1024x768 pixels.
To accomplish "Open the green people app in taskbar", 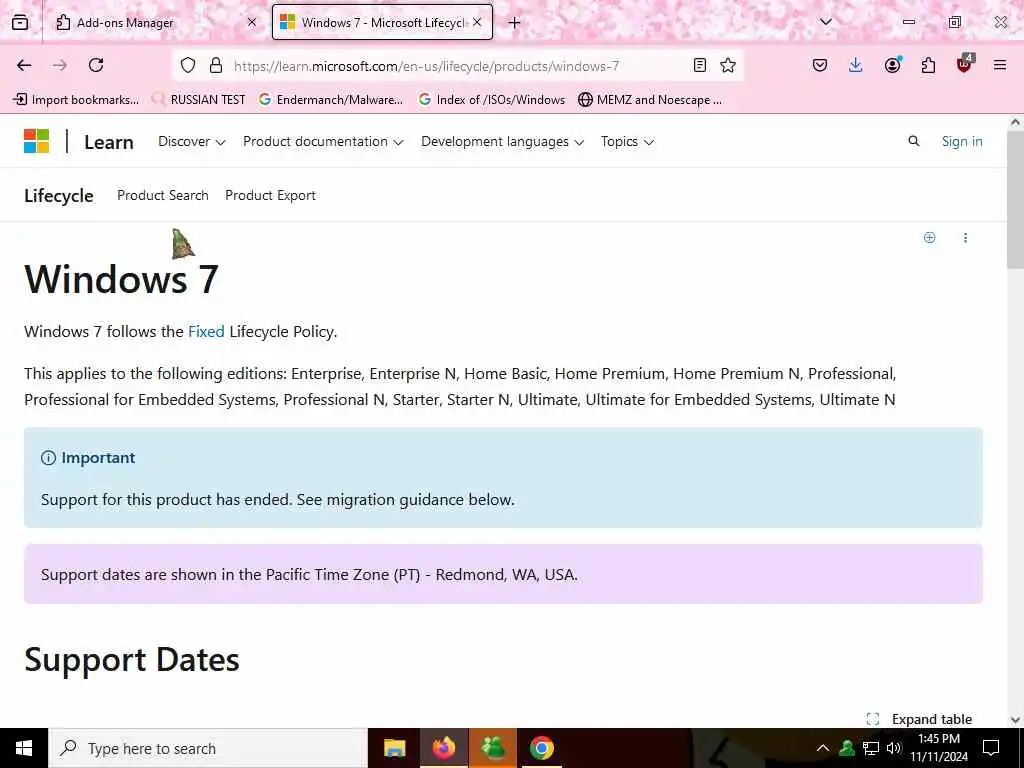I will coord(493,748).
